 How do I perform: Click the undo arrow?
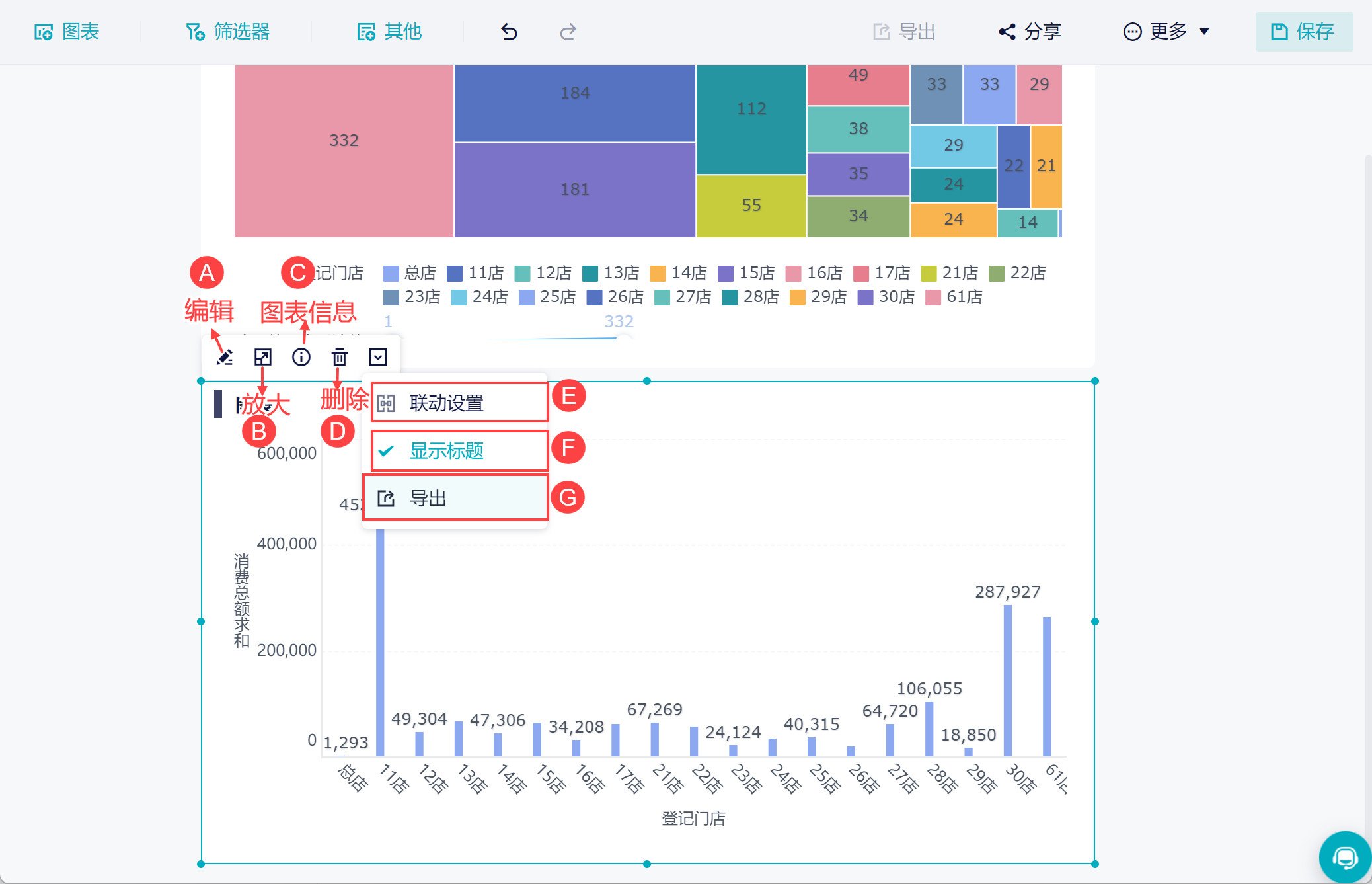click(509, 32)
